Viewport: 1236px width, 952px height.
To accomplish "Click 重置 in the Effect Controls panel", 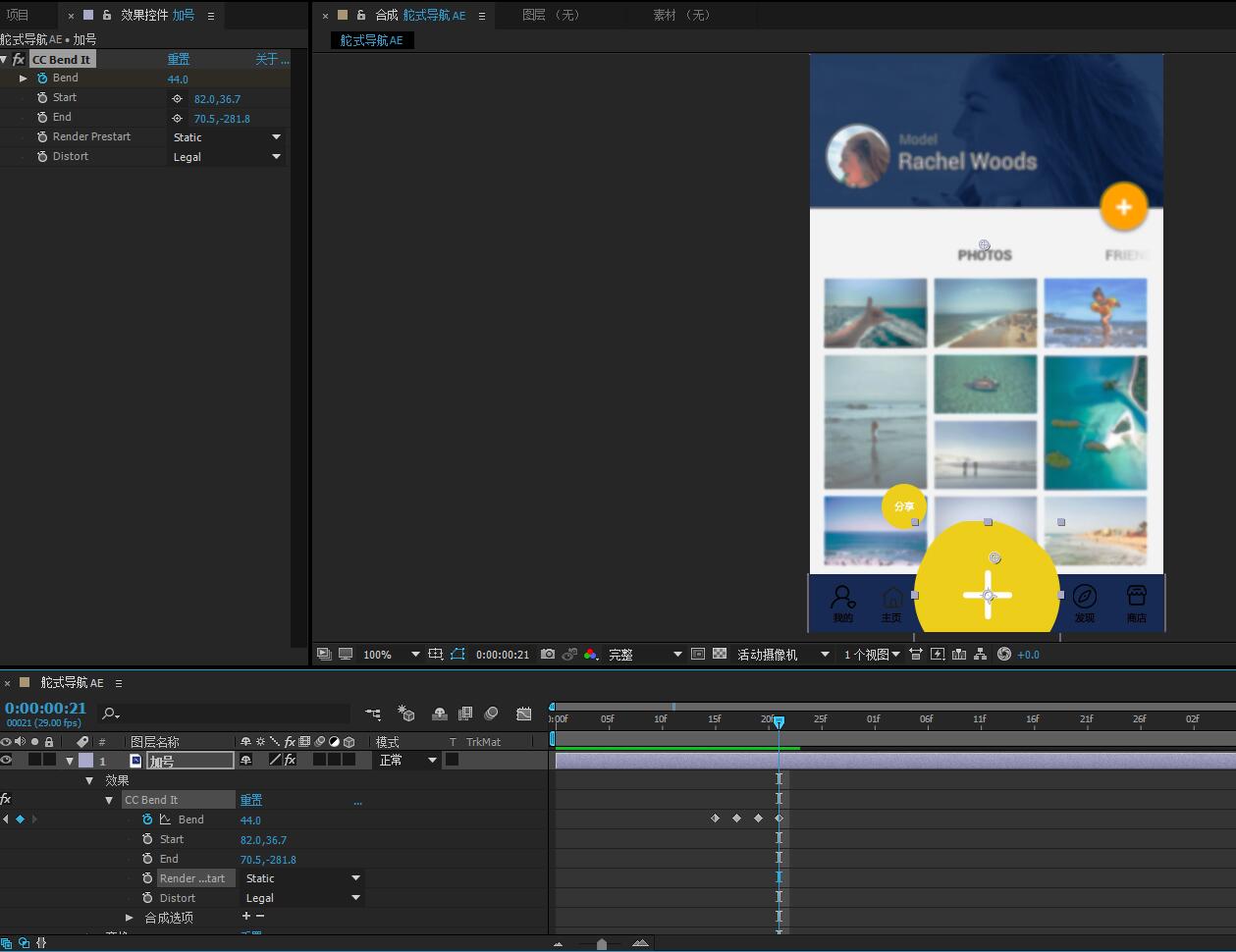I will click(179, 60).
